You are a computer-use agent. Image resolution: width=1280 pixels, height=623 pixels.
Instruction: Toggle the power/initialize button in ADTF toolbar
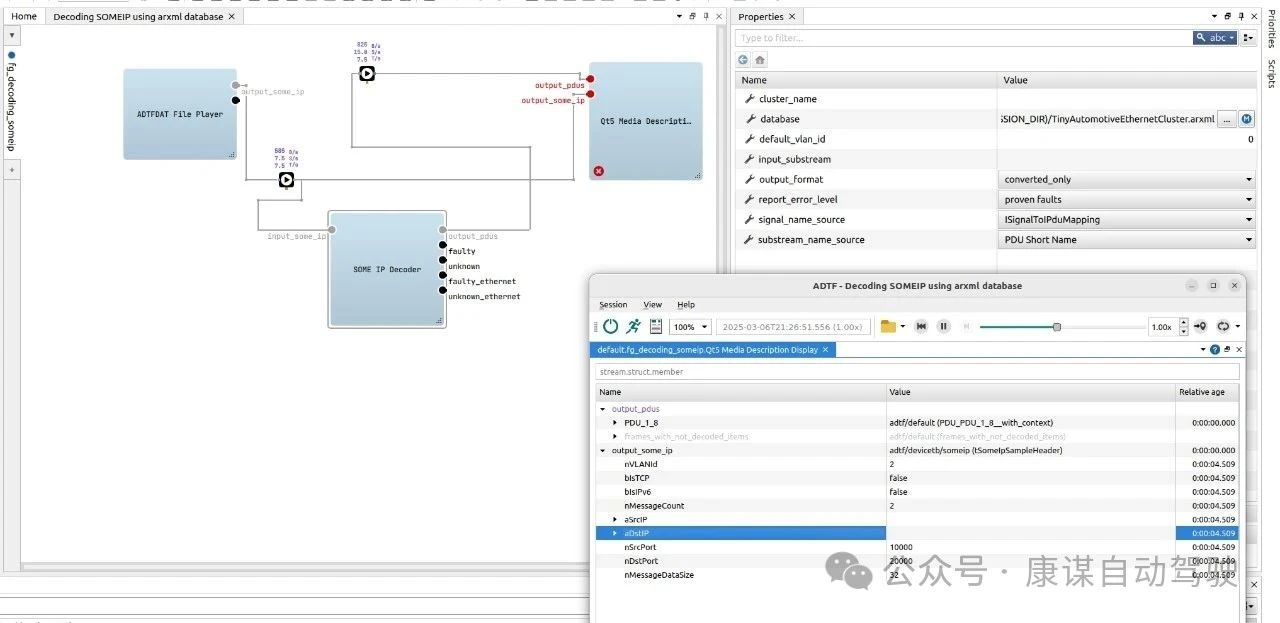click(610, 326)
